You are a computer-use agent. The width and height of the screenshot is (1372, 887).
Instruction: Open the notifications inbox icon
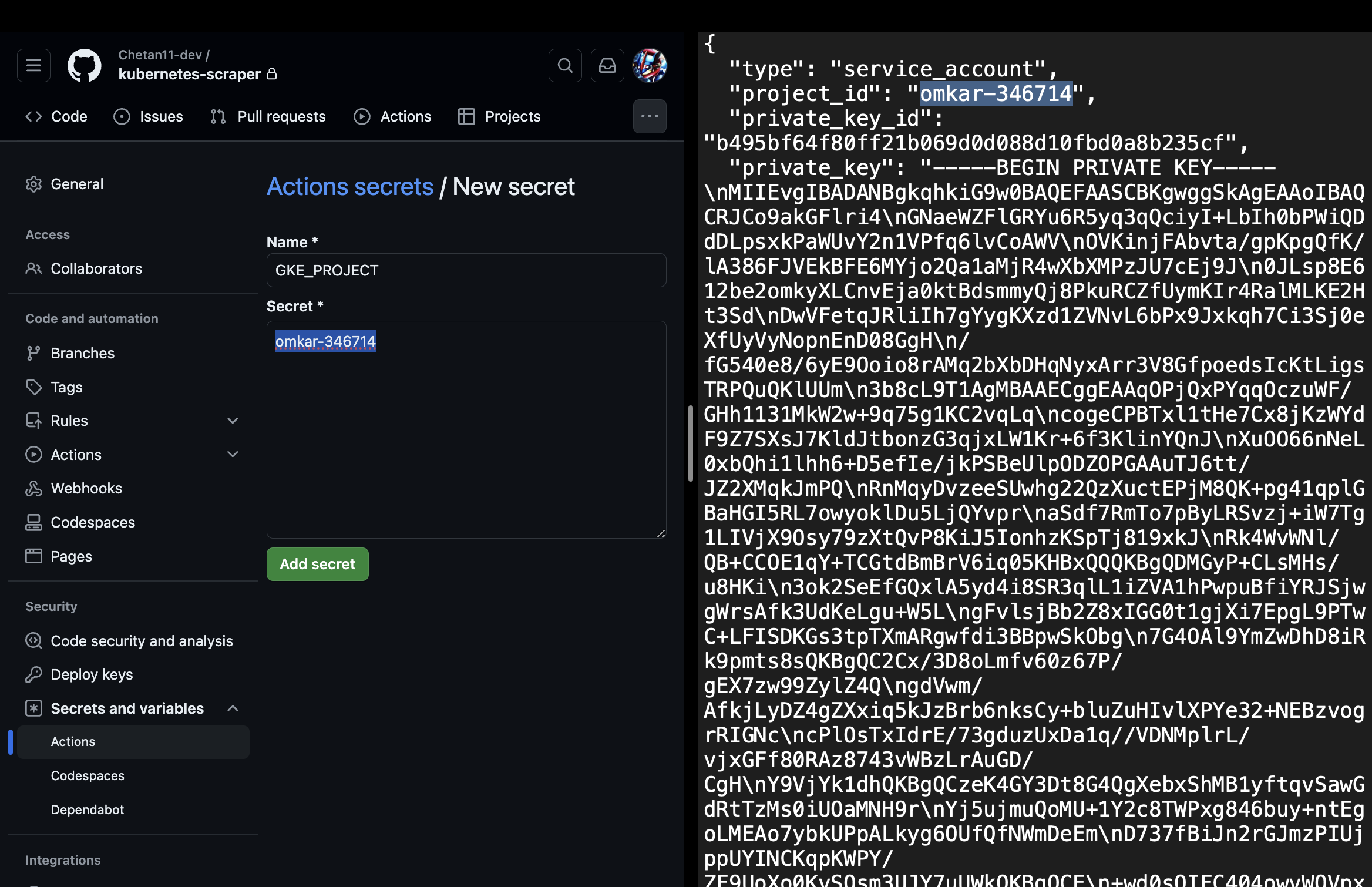pyautogui.click(x=607, y=65)
